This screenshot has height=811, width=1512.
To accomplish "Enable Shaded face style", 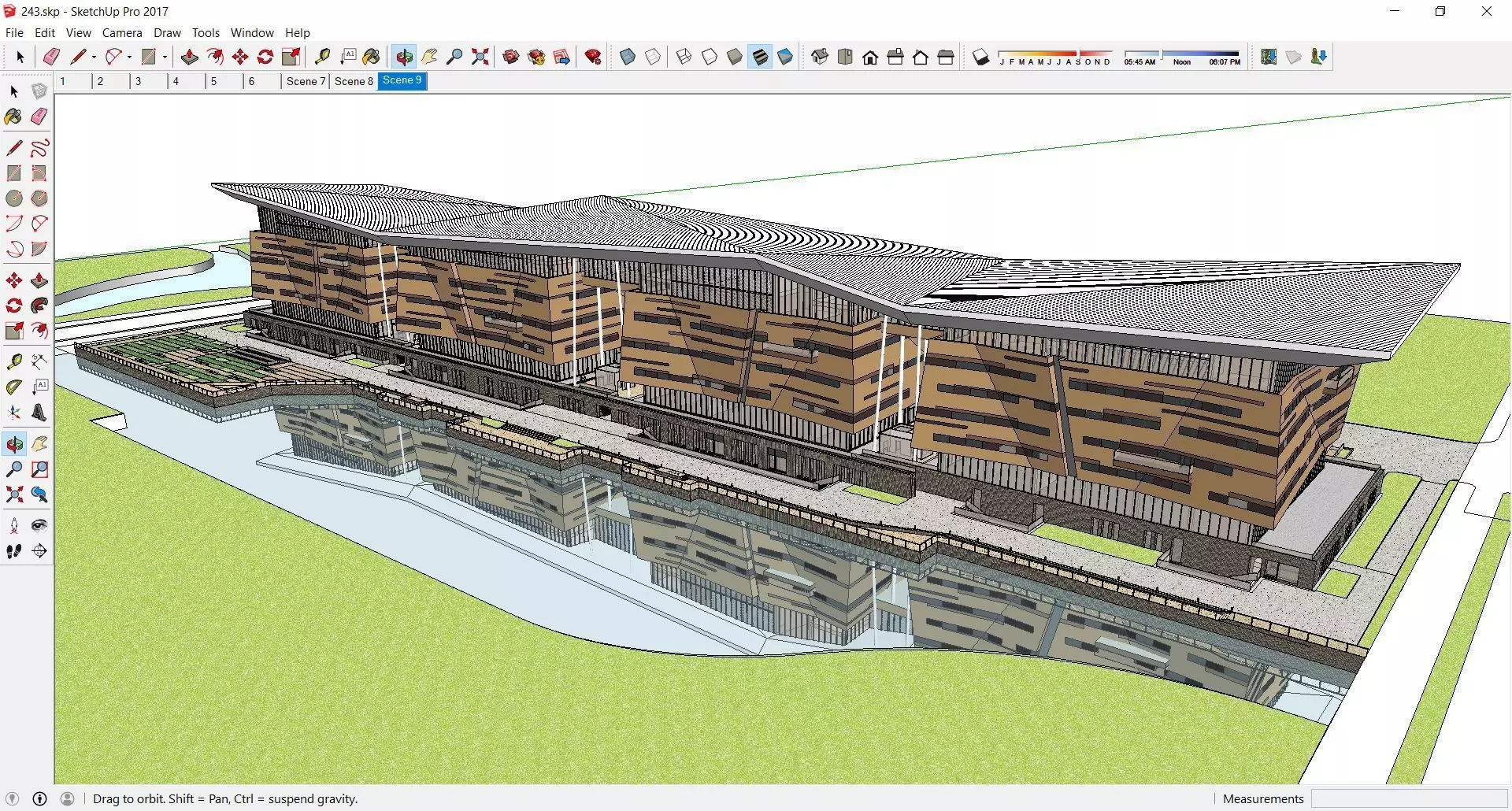I will pos(734,57).
